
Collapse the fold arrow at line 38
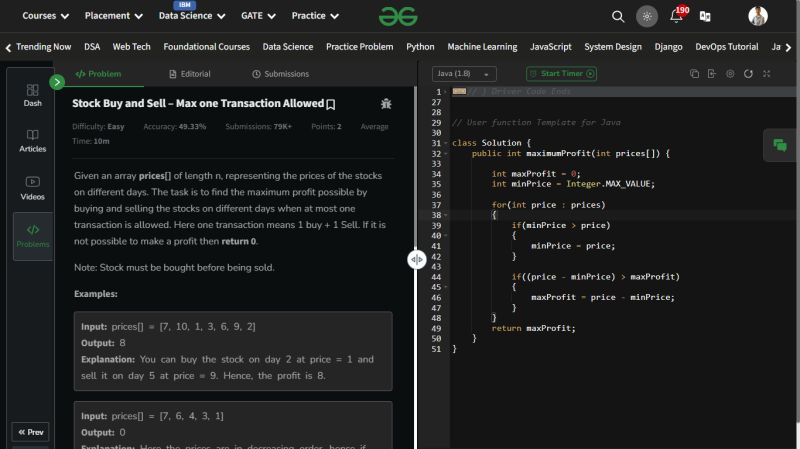(445, 215)
